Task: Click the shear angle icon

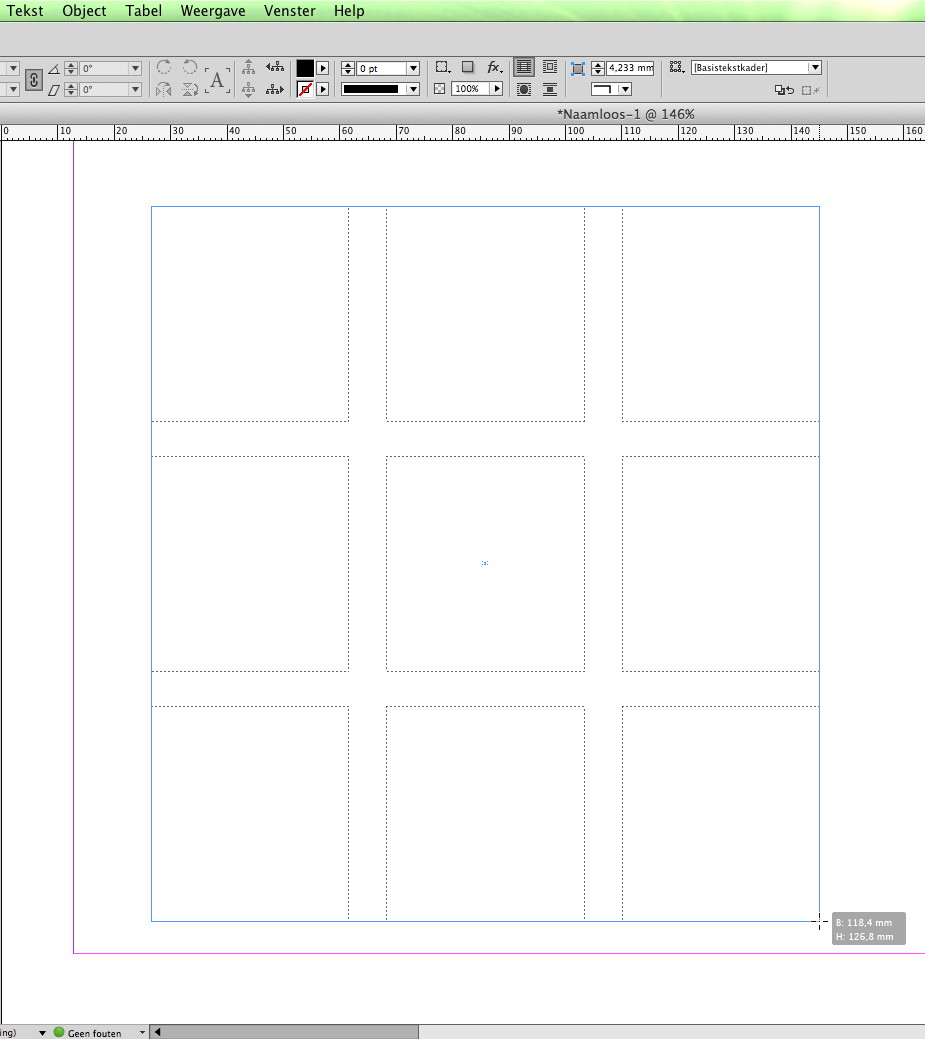Action: click(x=54, y=89)
